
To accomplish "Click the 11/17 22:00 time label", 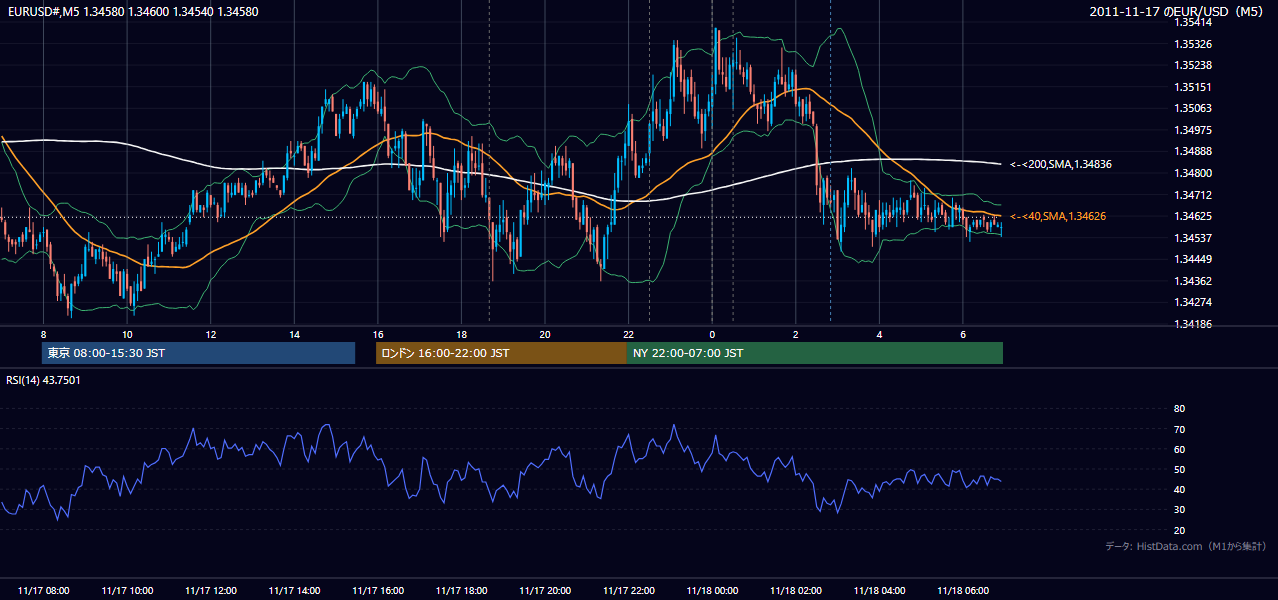I will pyautogui.click(x=628, y=591).
